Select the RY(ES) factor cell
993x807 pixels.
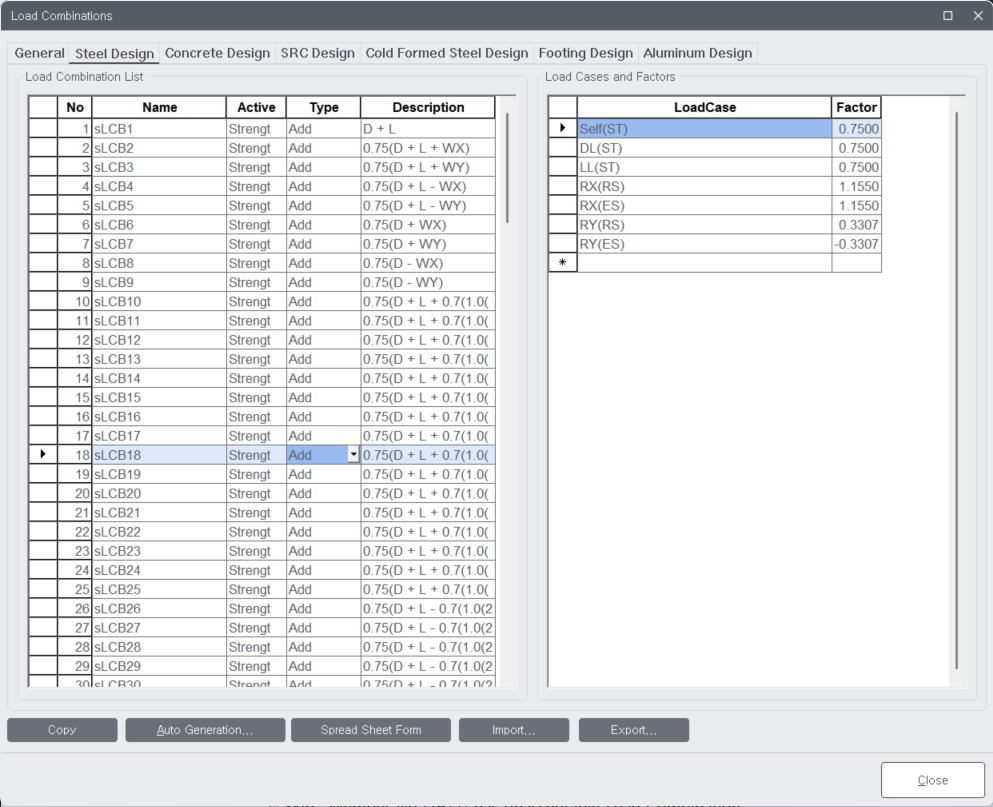point(855,243)
